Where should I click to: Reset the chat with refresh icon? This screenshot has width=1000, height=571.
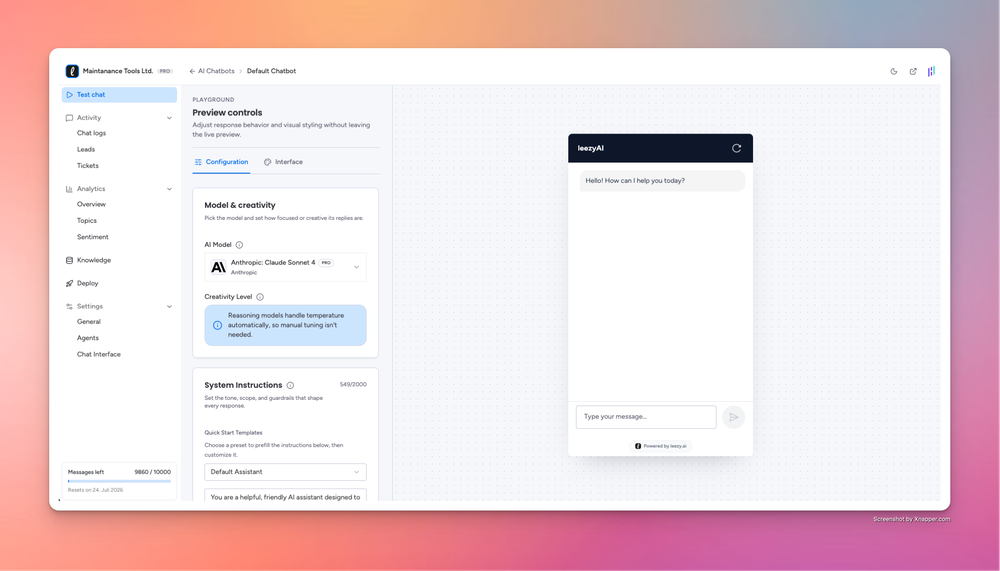pos(737,148)
